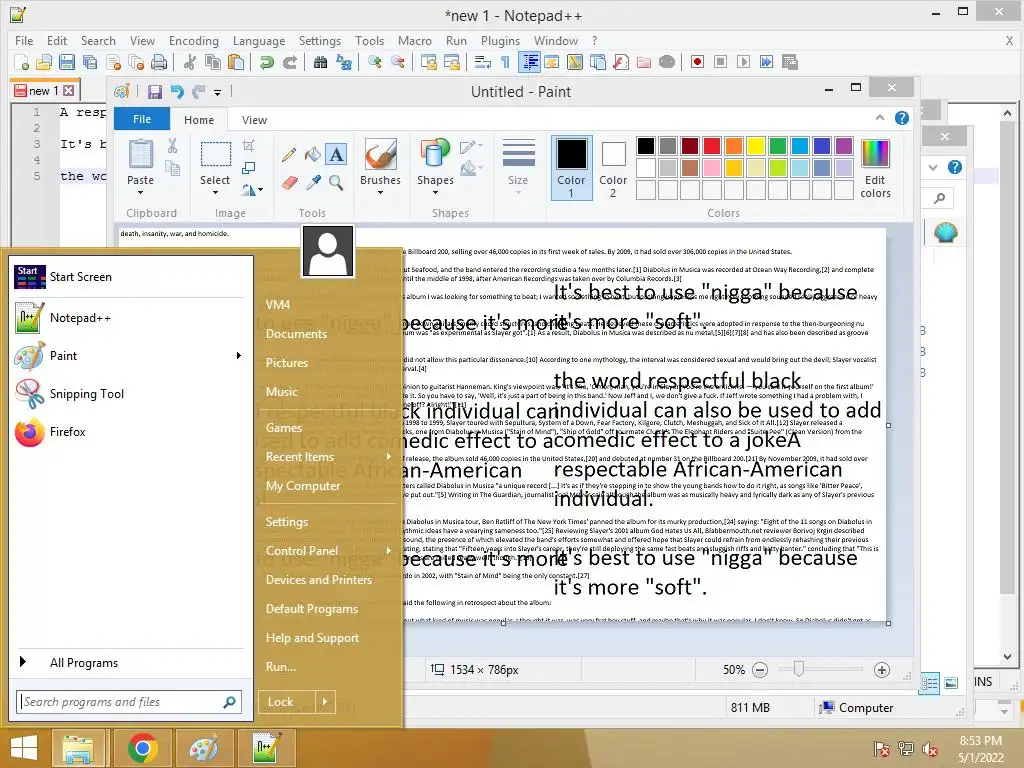The image size is (1024, 768).
Task: Click Notepad++ Find binoculars icon
Action: [x=320, y=62]
